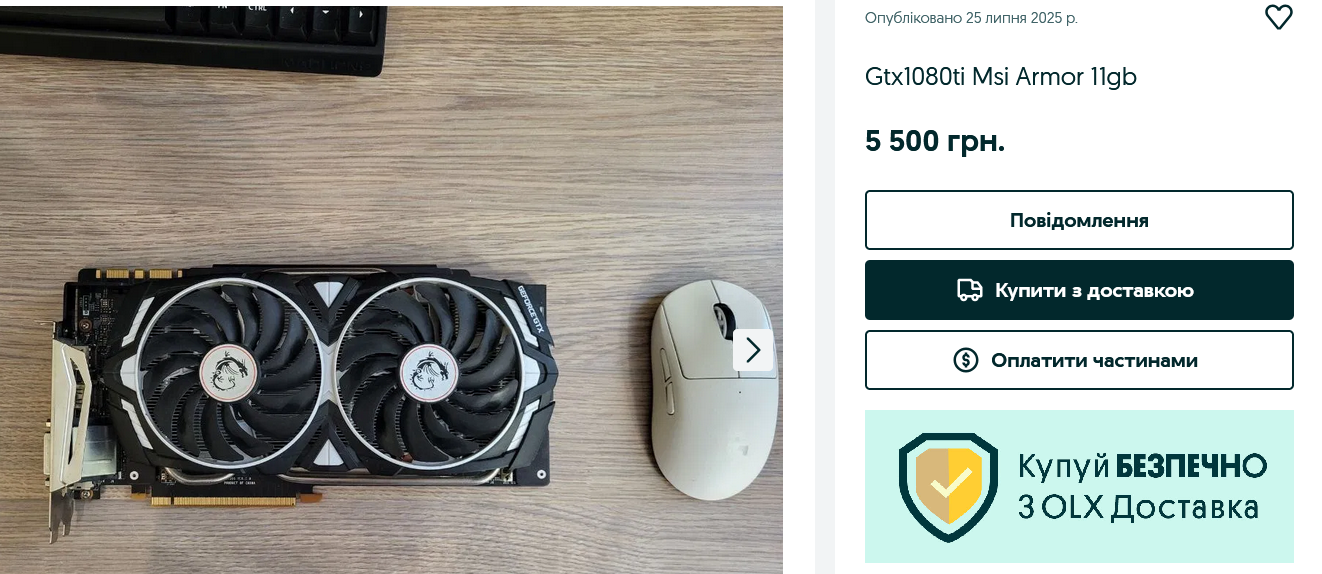Open the Повідомлення message button
The width and height of the screenshot is (1322, 574).
point(1079,220)
